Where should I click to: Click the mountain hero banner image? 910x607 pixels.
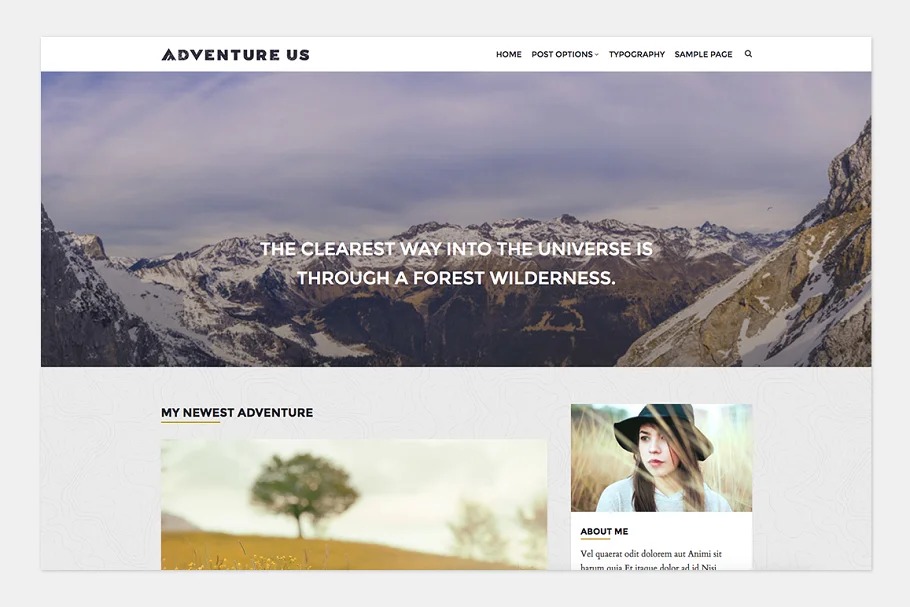point(456,219)
